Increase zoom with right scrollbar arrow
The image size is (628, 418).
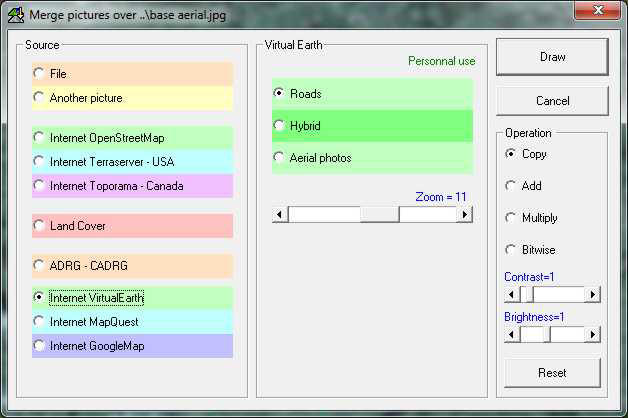tap(465, 215)
